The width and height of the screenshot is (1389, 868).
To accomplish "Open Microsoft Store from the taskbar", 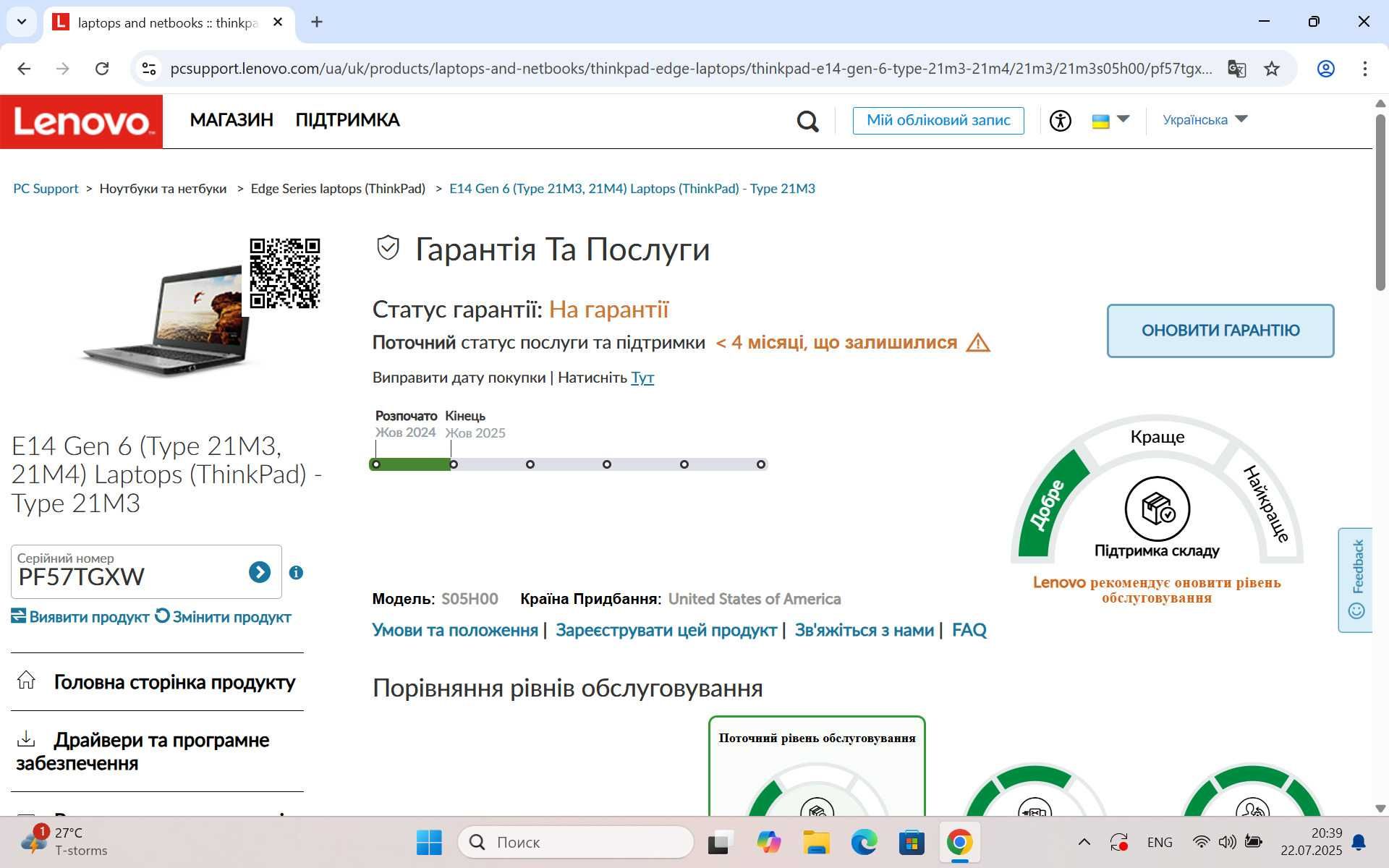I will (912, 842).
